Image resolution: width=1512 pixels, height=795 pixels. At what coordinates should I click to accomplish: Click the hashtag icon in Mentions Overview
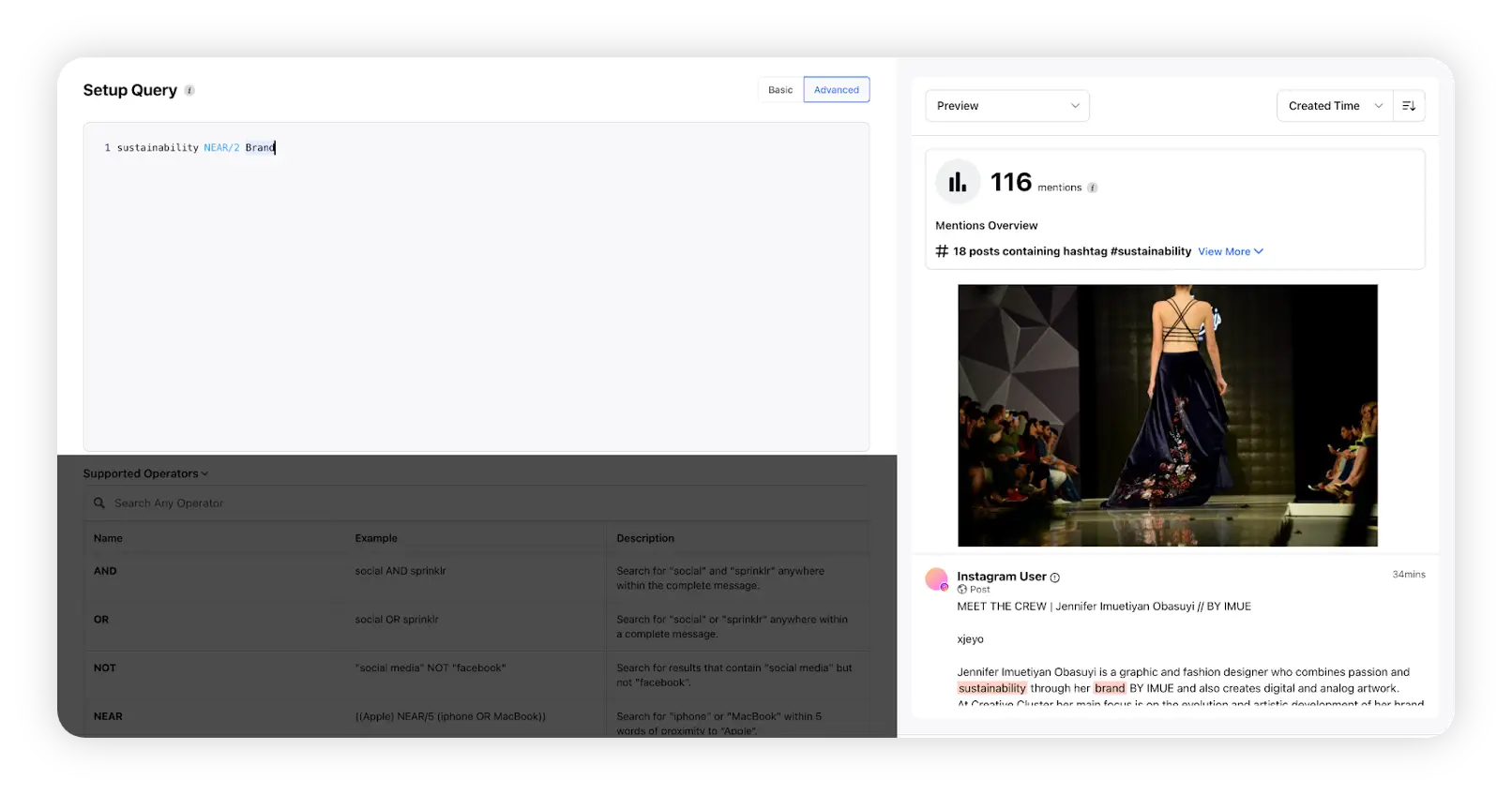pyautogui.click(x=942, y=251)
